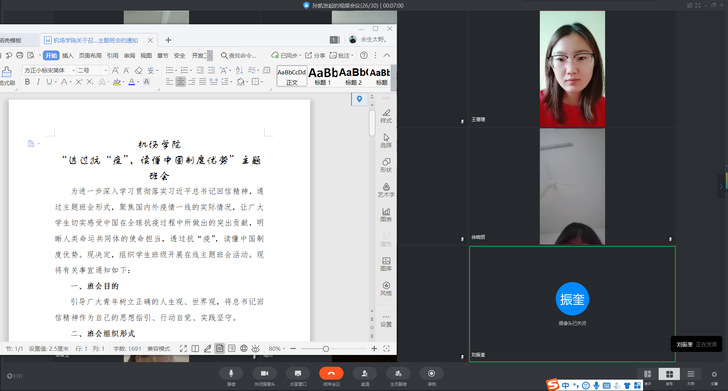The height and width of the screenshot is (391, 728).
Task: Open the 引用 ribbon tab
Action: pyautogui.click(x=113, y=55)
